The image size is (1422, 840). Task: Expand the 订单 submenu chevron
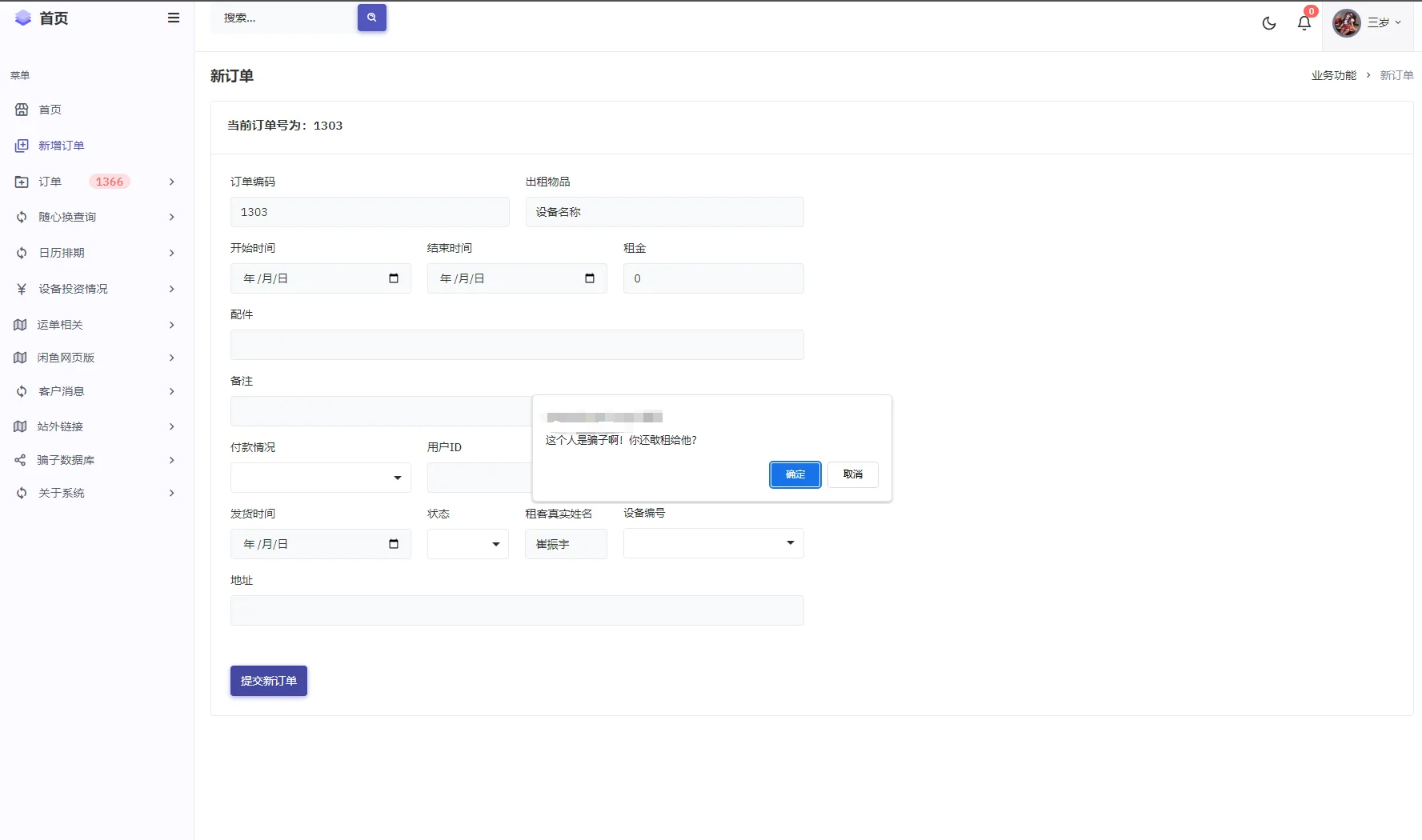[172, 182]
